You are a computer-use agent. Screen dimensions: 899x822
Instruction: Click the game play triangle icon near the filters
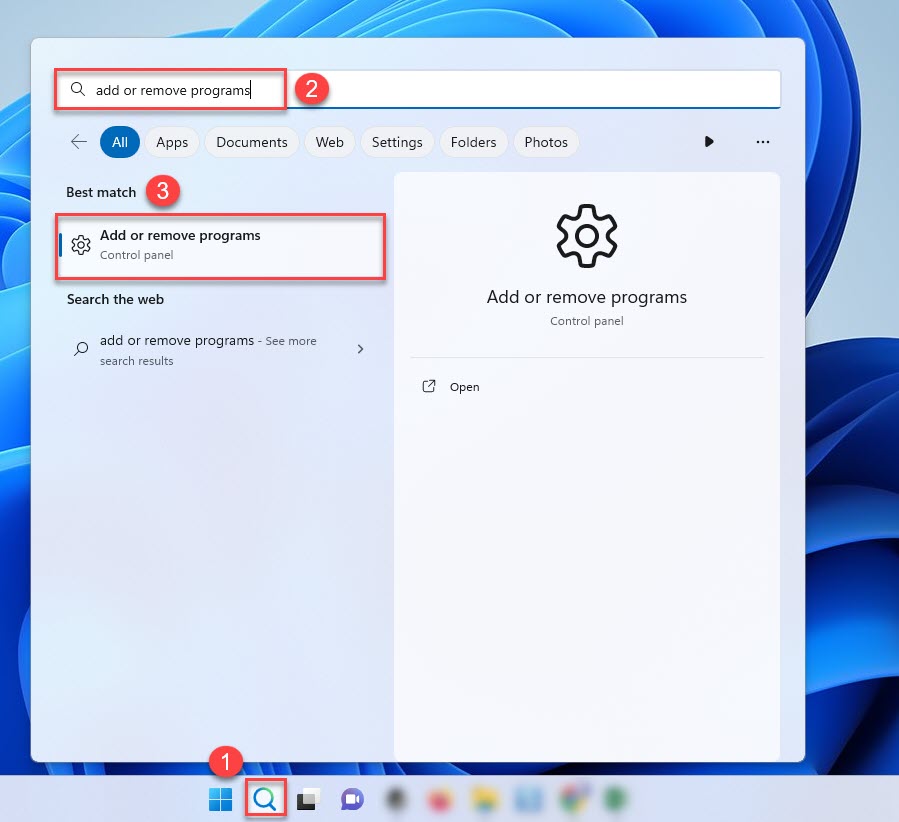point(709,142)
